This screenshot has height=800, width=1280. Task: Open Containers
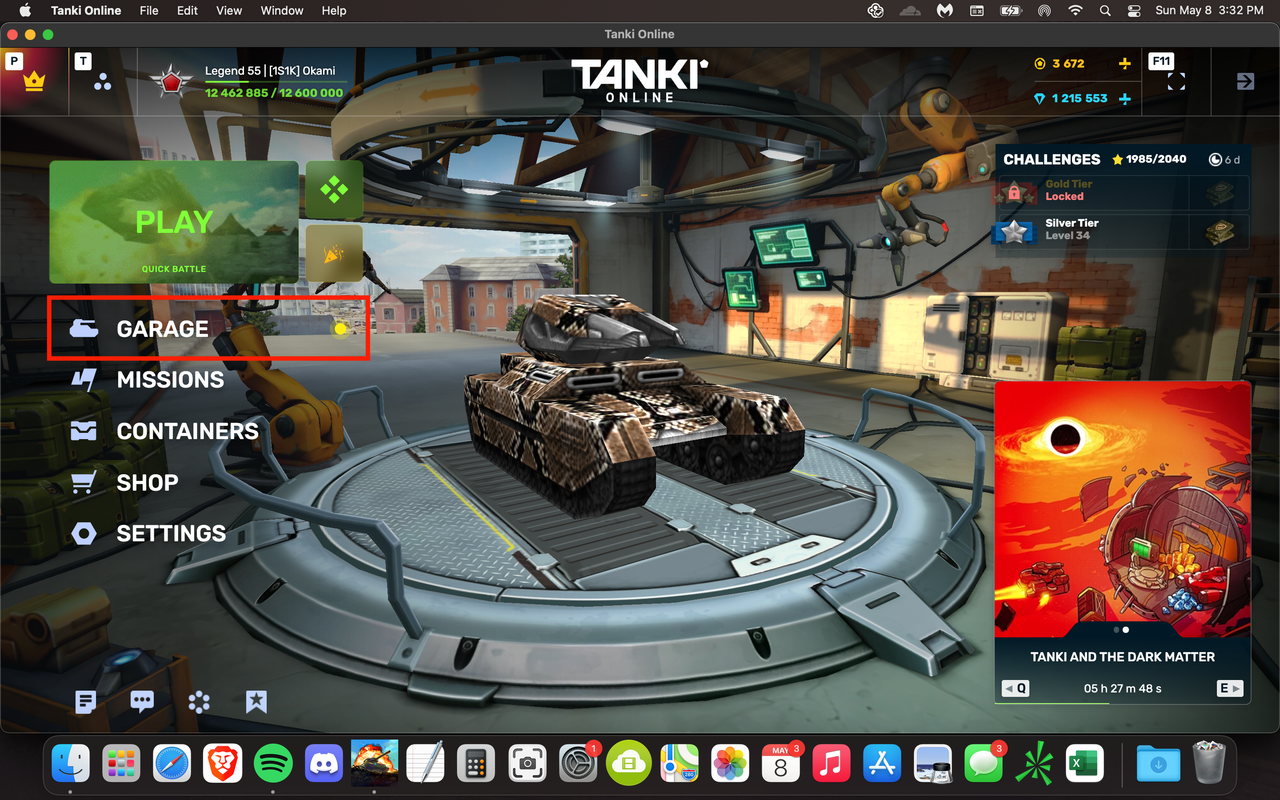pyautogui.click(x=164, y=431)
